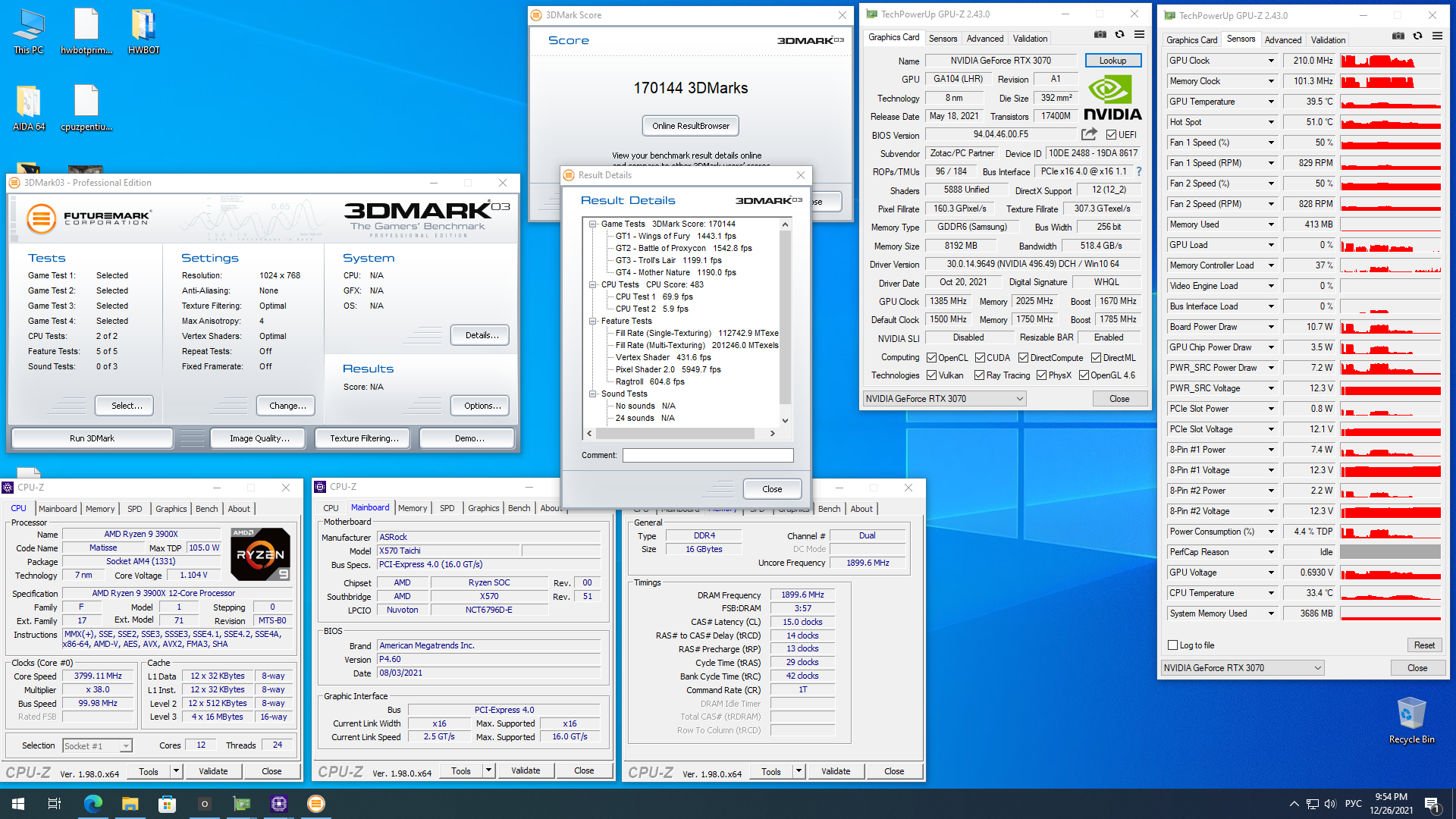Screen dimensions: 1456x819
Task: Toggle the Vulkan checkbox
Action: 932,375
